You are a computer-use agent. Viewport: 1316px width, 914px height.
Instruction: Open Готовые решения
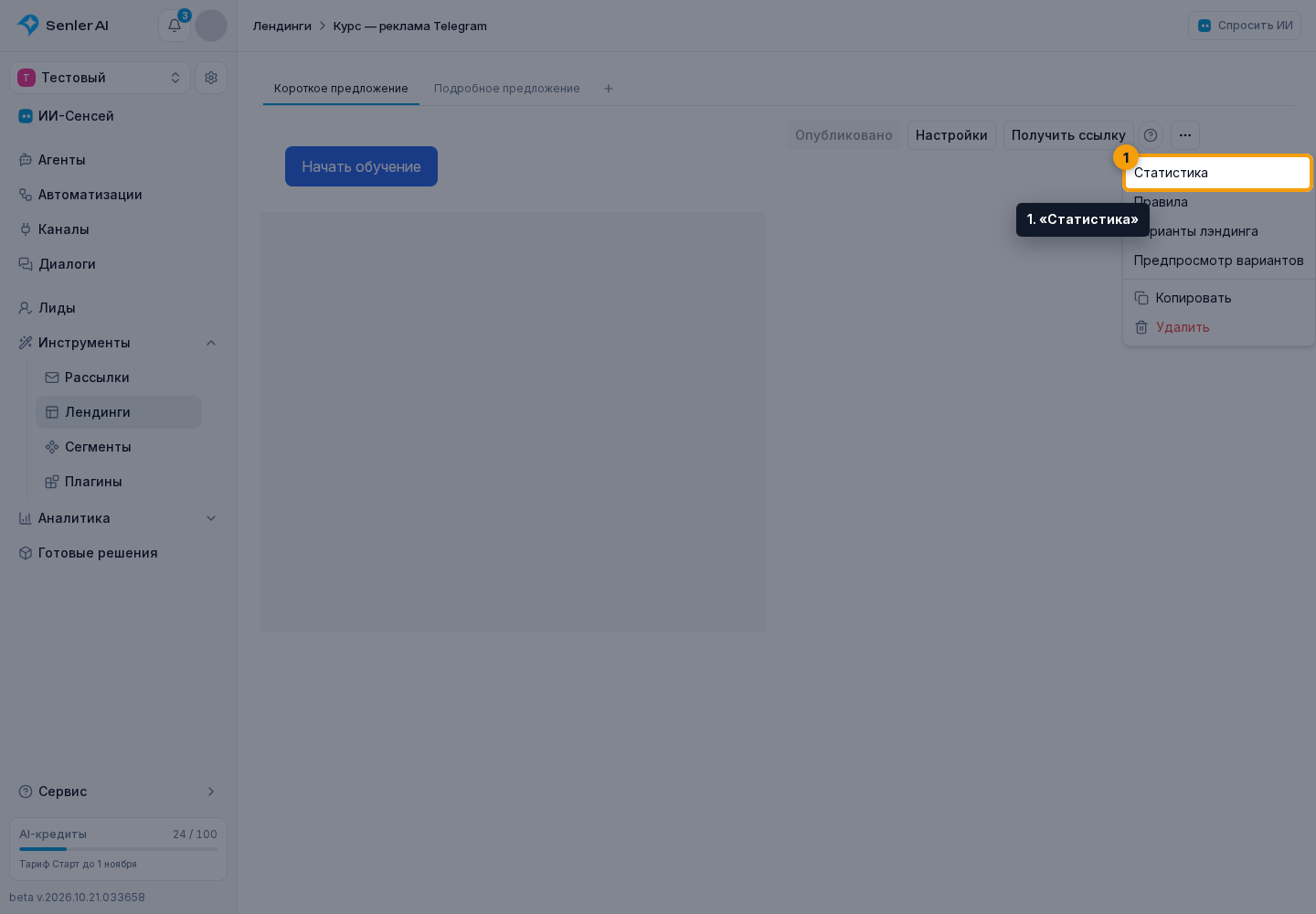point(119,553)
